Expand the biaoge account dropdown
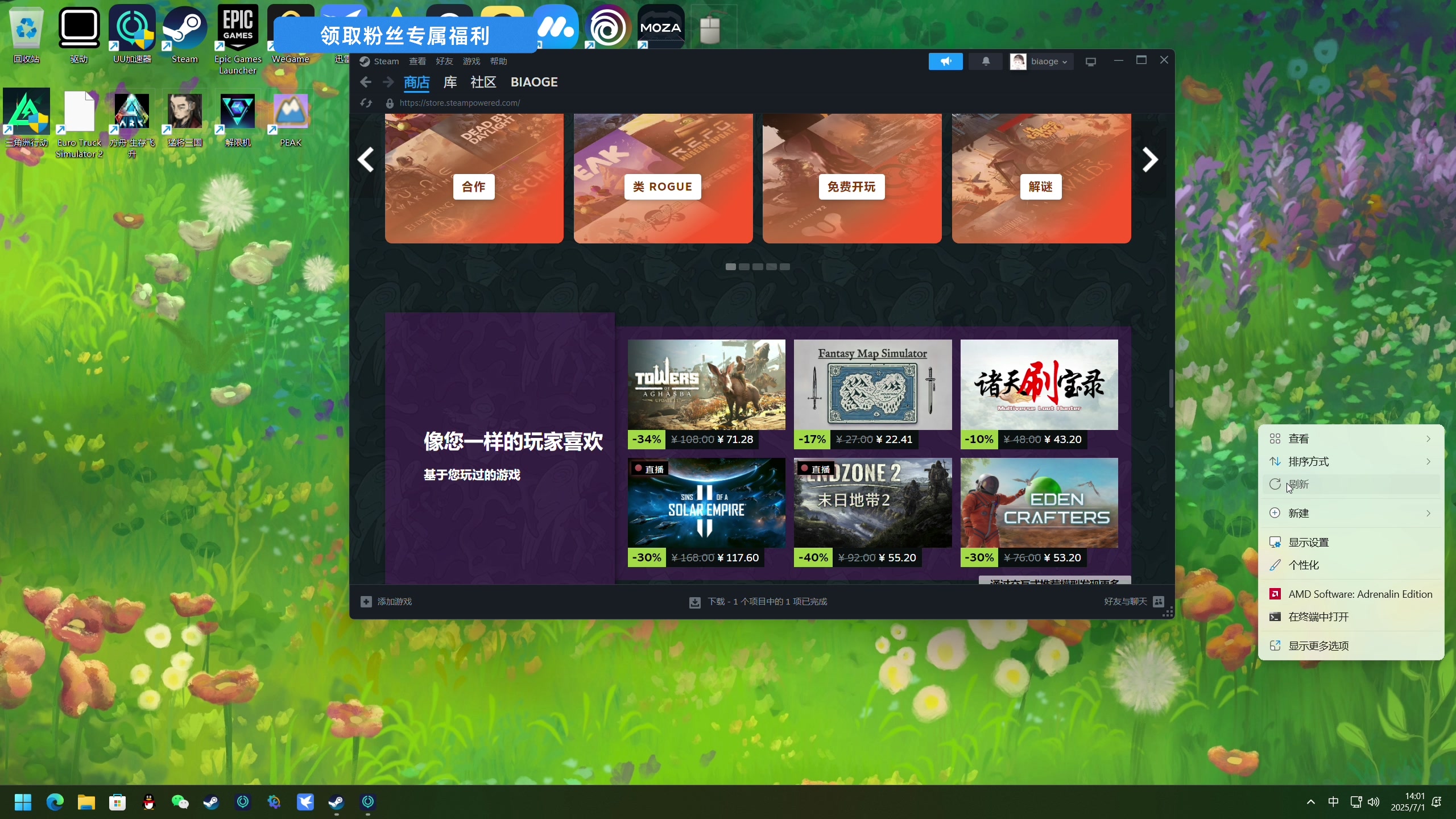 [x=1041, y=61]
